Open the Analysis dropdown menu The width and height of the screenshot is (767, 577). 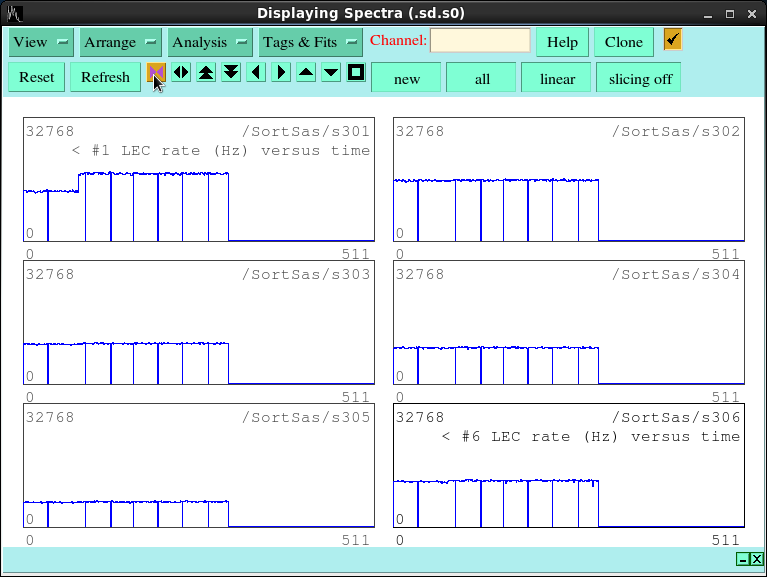(x=210, y=42)
